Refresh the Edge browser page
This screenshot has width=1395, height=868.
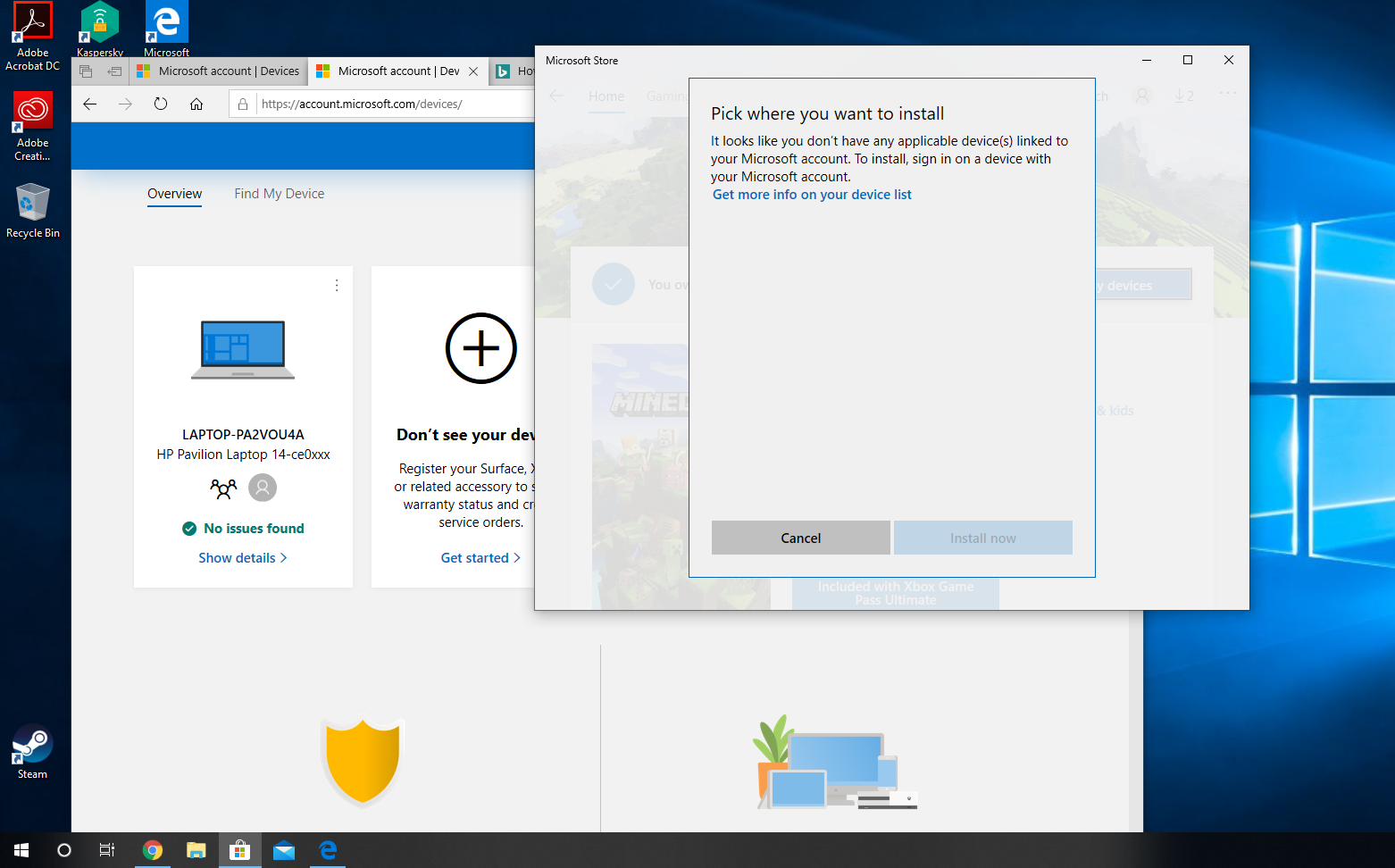161,104
